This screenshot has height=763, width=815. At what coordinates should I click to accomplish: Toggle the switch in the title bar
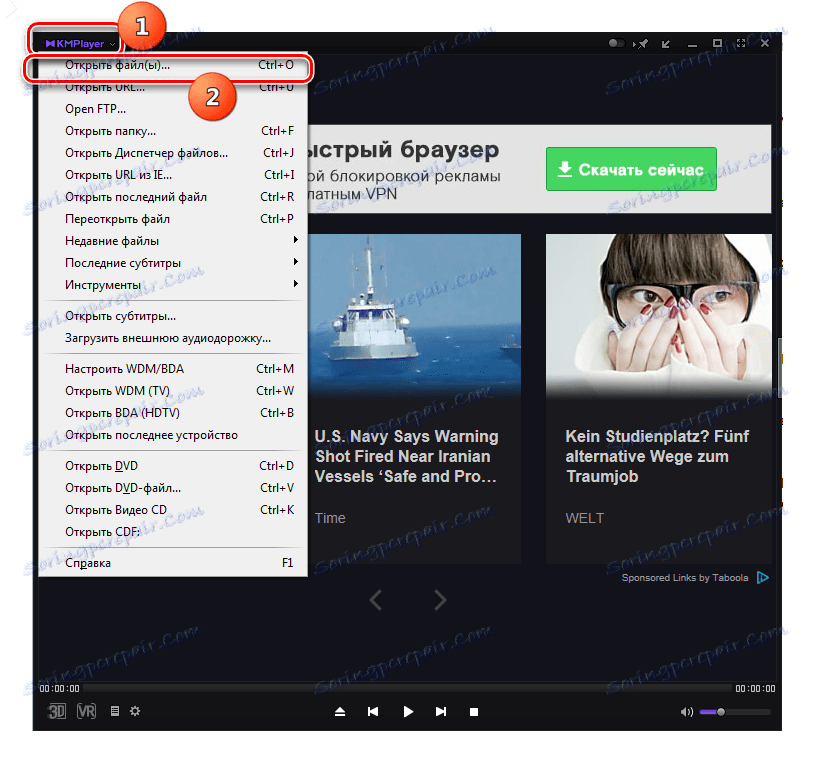point(616,43)
